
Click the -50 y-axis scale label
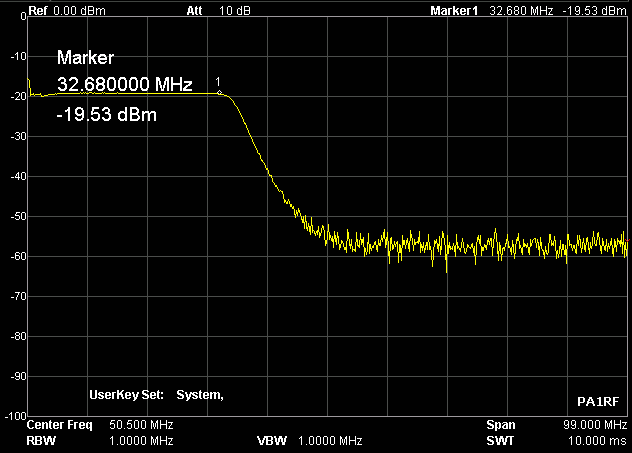(15, 216)
